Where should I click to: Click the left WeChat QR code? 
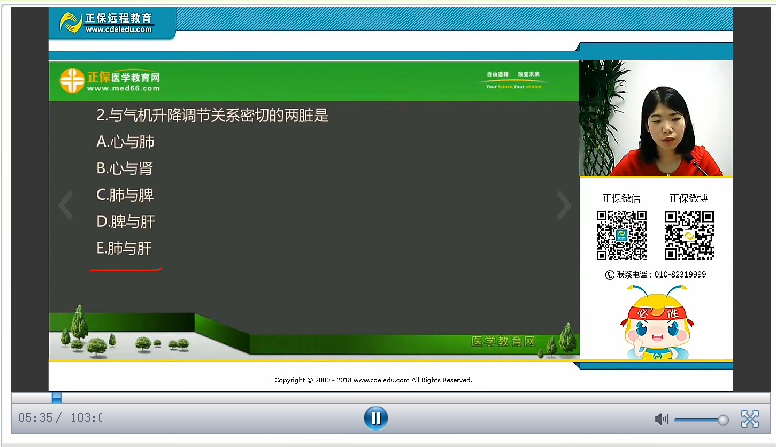[622, 236]
